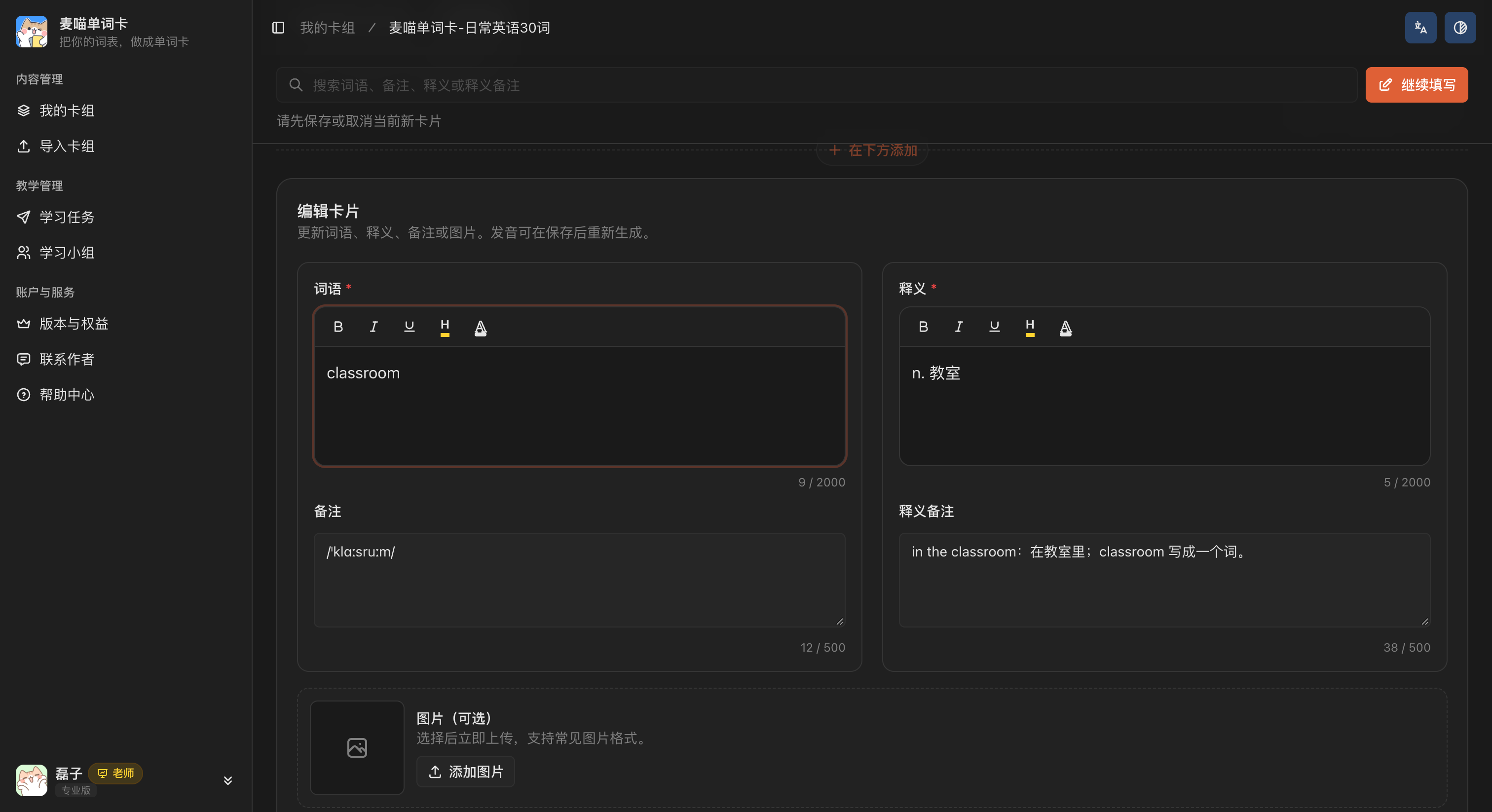Focus the 搜索词语 search field
Screen dimensions: 1492x812
817,85
